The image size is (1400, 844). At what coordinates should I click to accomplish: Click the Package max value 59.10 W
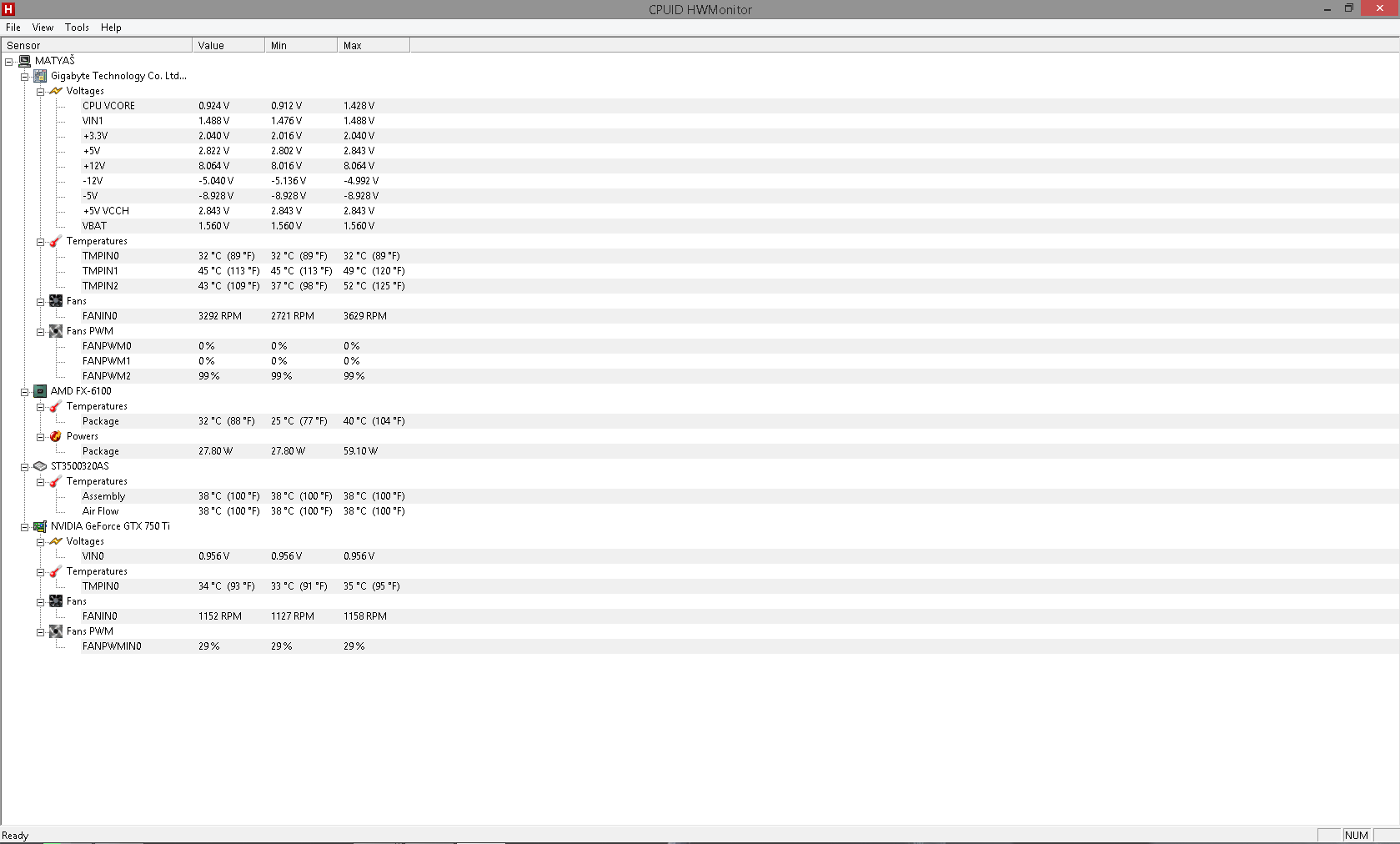[x=360, y=451]
